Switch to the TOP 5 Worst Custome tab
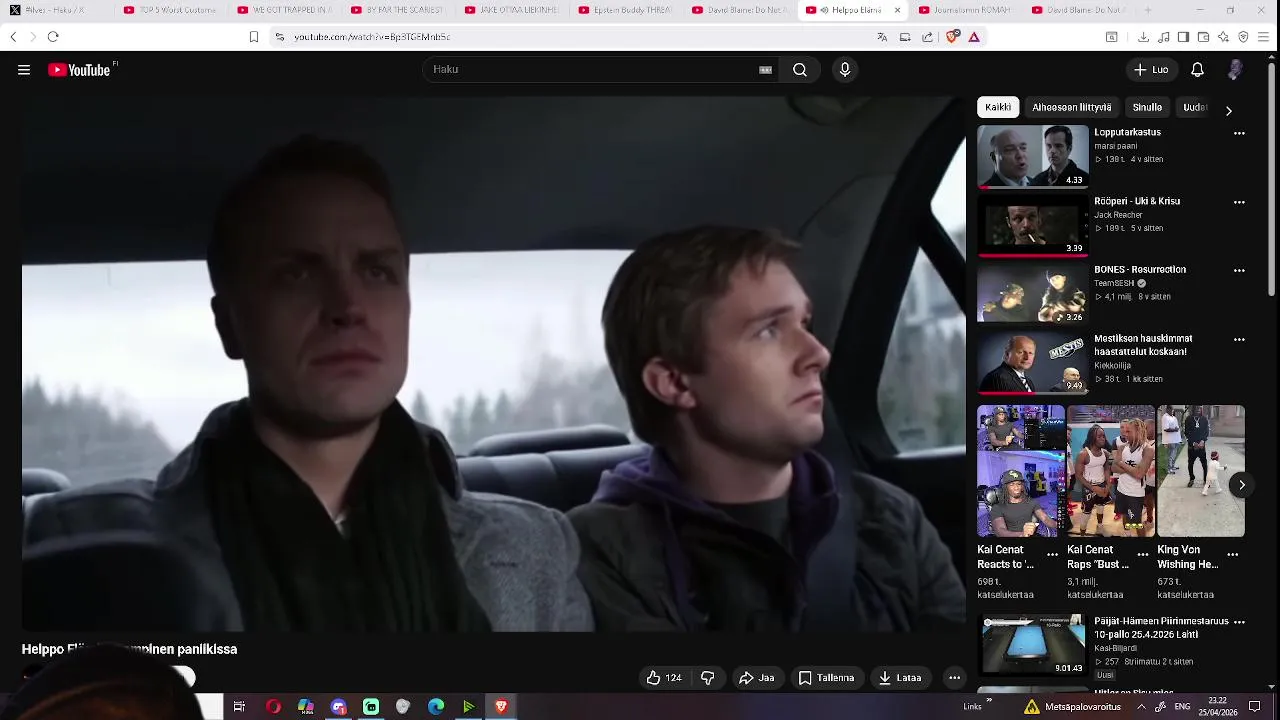The height and width of the screenshot is (720, 1280). (x=170, y=10)
